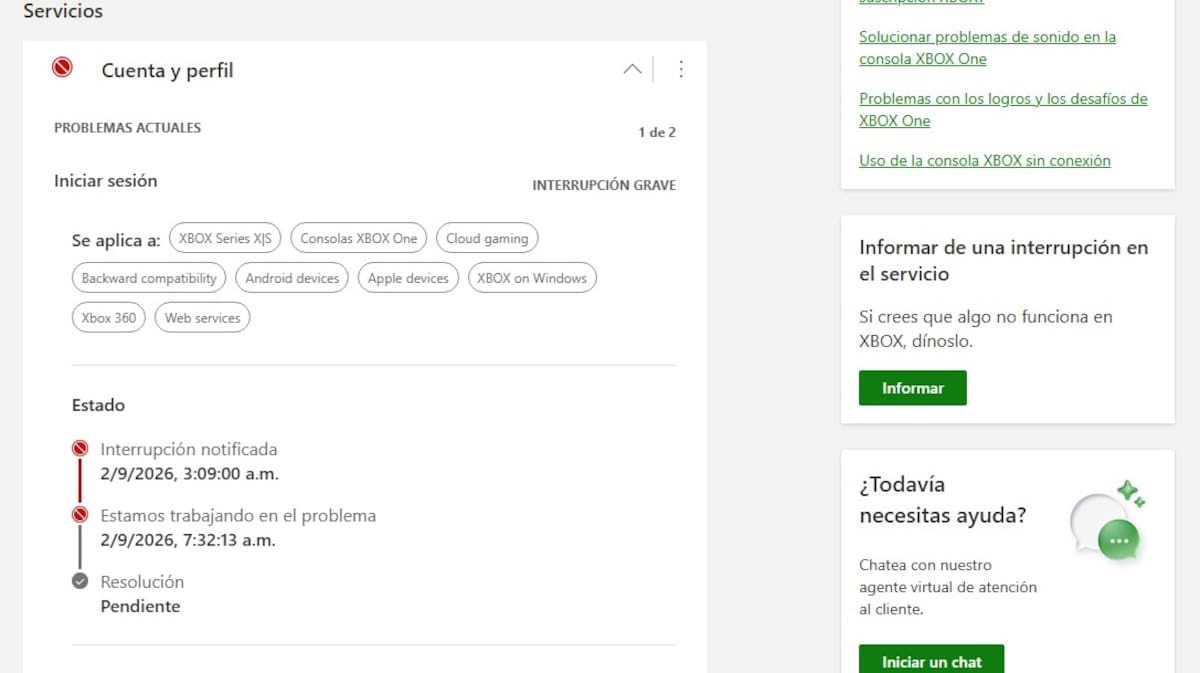Click the Estamos trabajando en el problema text
Screen dimensions: 1200x673
coord(238,516)
